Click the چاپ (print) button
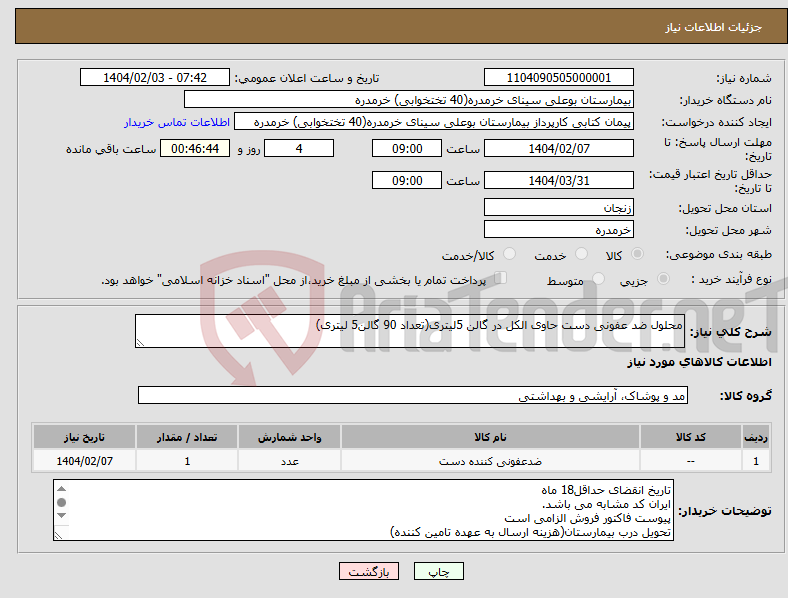Viewport: 788px width, 598px height. (x=438, y=571)
